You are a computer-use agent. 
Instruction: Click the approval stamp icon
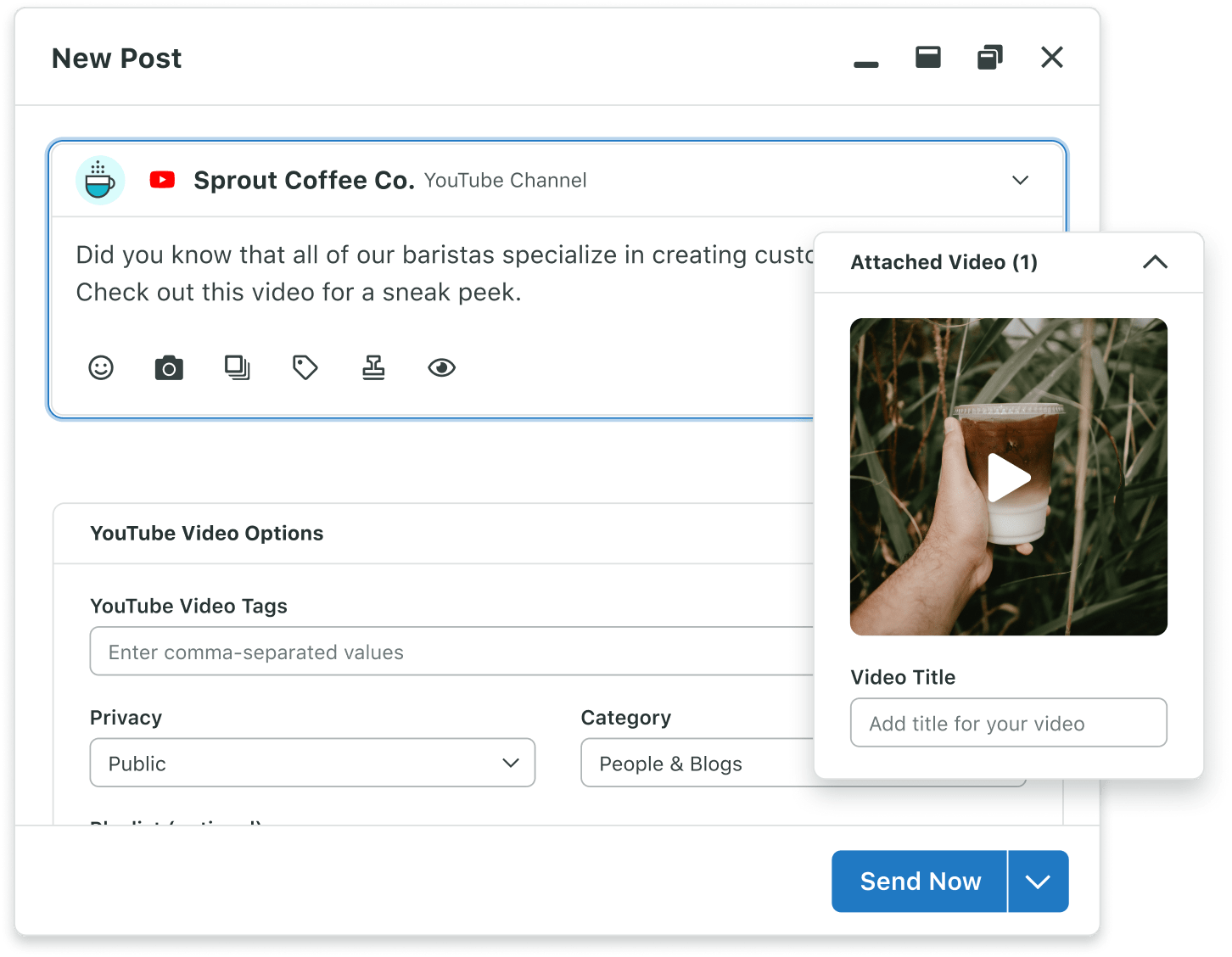click(373, 367)
